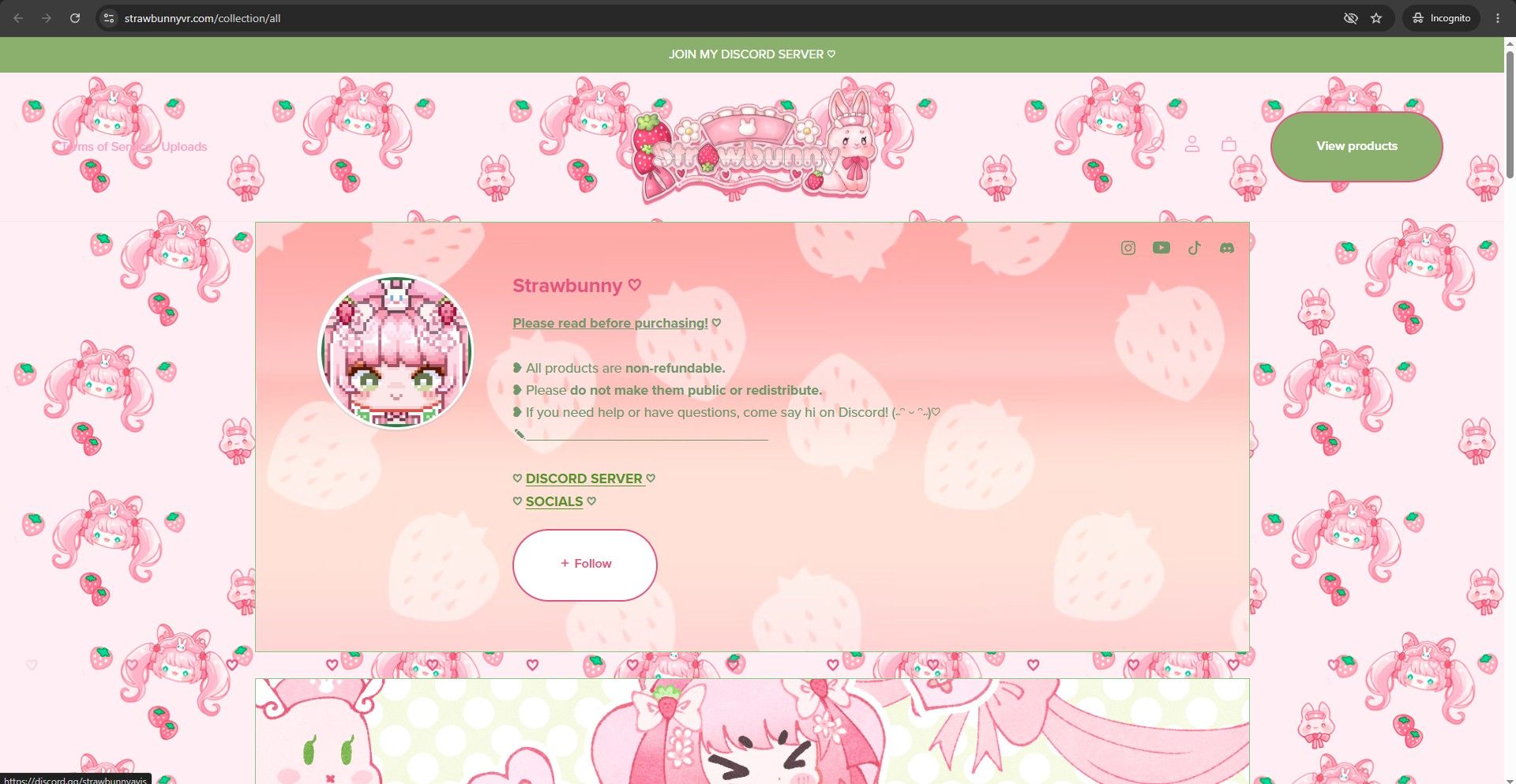Click the JOIN MY DISCORD SERVER banner
1516x784 pixels.
pos(752,54)
